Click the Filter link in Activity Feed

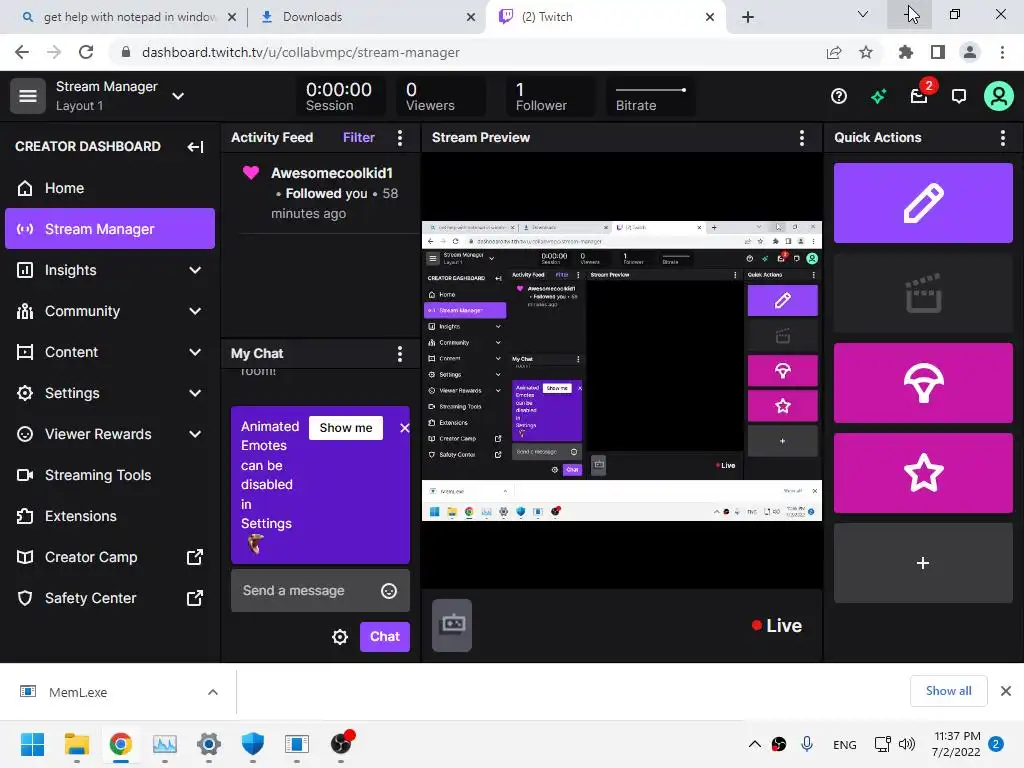[359, 137]
